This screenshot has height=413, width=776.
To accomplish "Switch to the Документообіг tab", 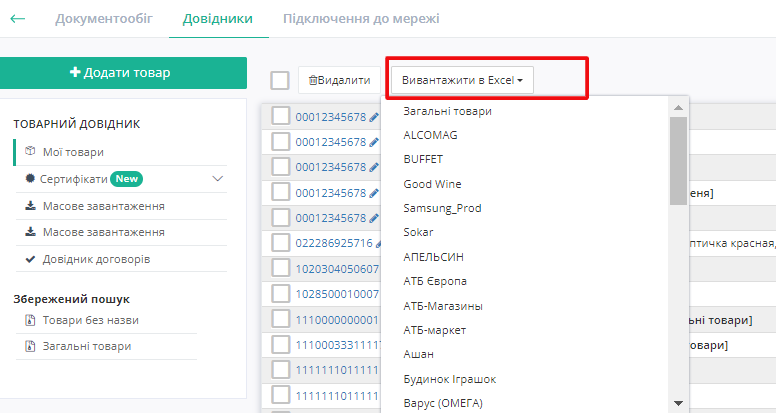I will (x=104, y=19).
